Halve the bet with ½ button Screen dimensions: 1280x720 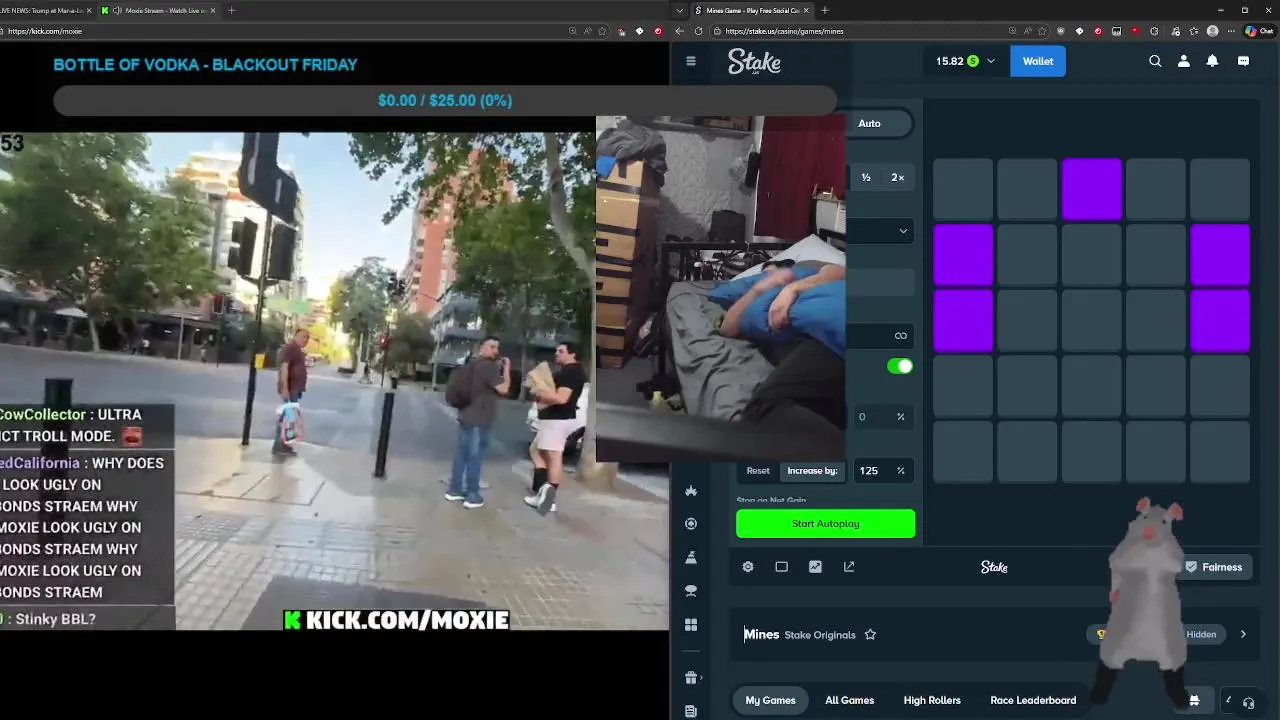click(x=866, y=177)
